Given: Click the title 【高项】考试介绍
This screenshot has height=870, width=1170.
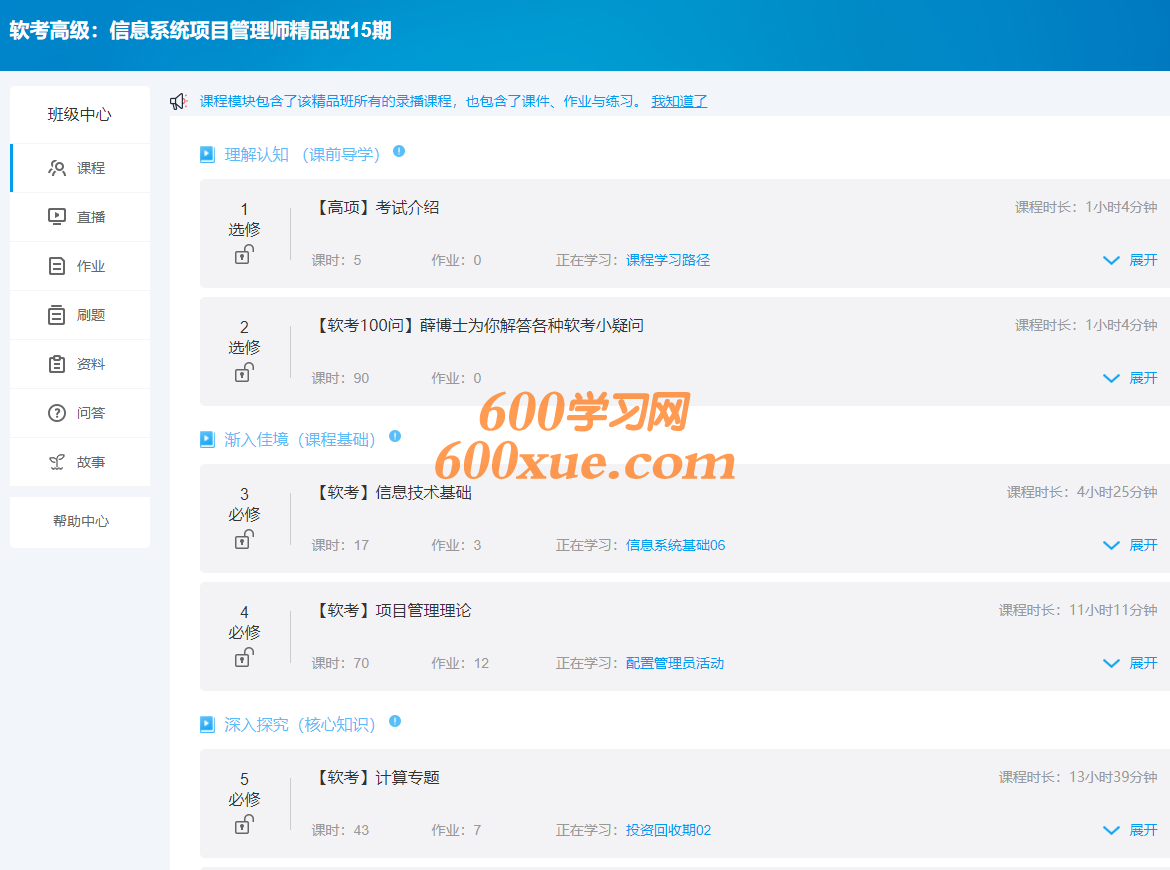Looking at the screenshot, I should 375,207.
